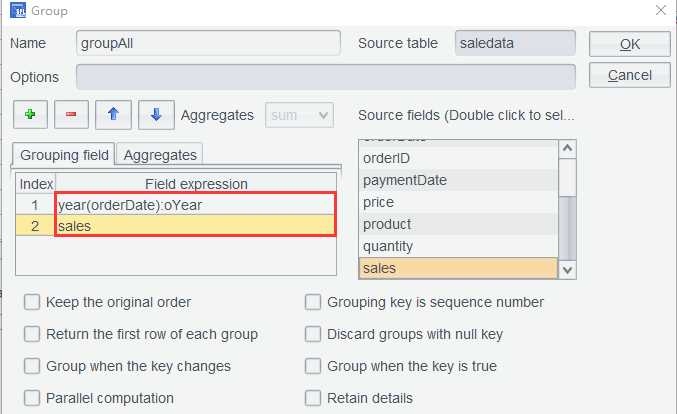The width and height of the screenshot is (677, 414).
Task: Select the Grouping field tab
Action: point(65,154)
